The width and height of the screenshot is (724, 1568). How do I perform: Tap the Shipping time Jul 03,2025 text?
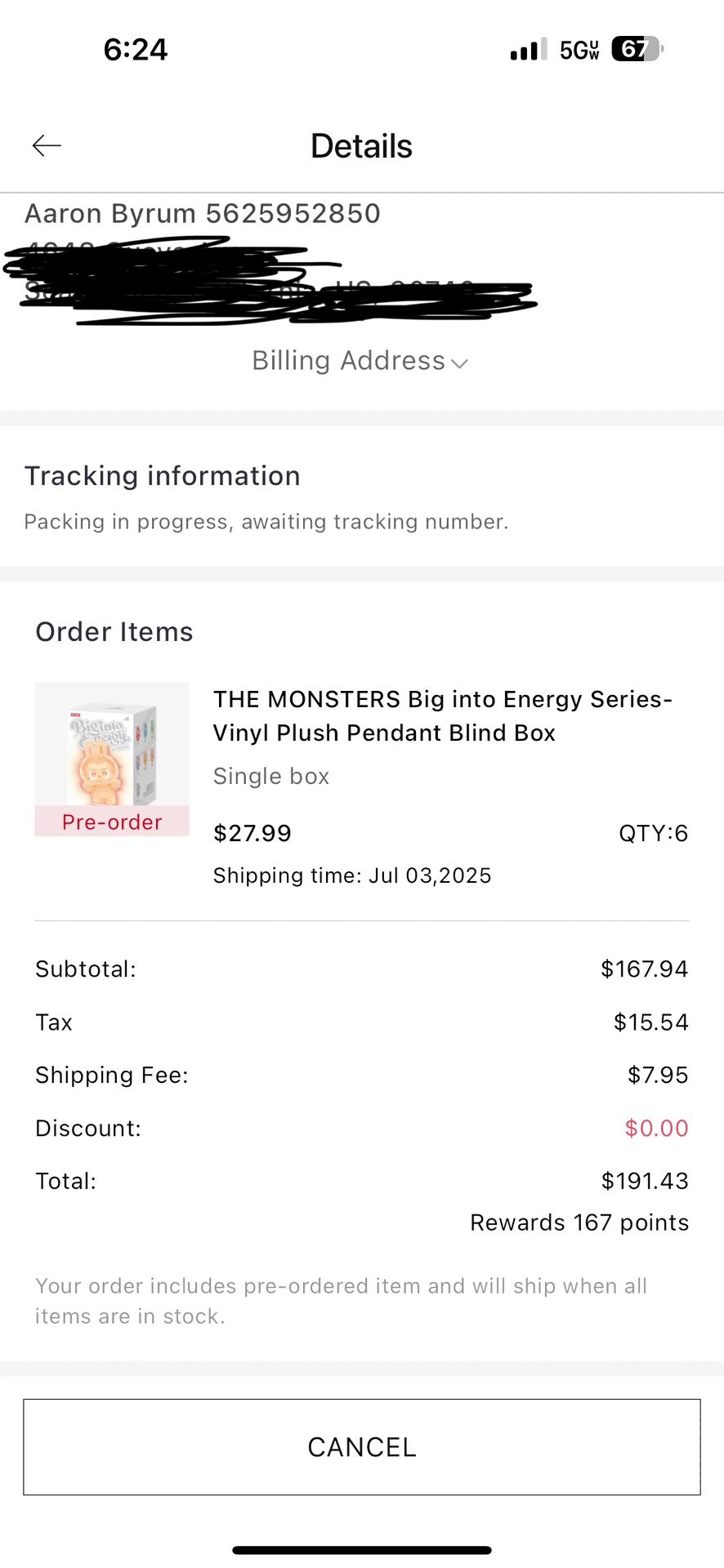352,875
